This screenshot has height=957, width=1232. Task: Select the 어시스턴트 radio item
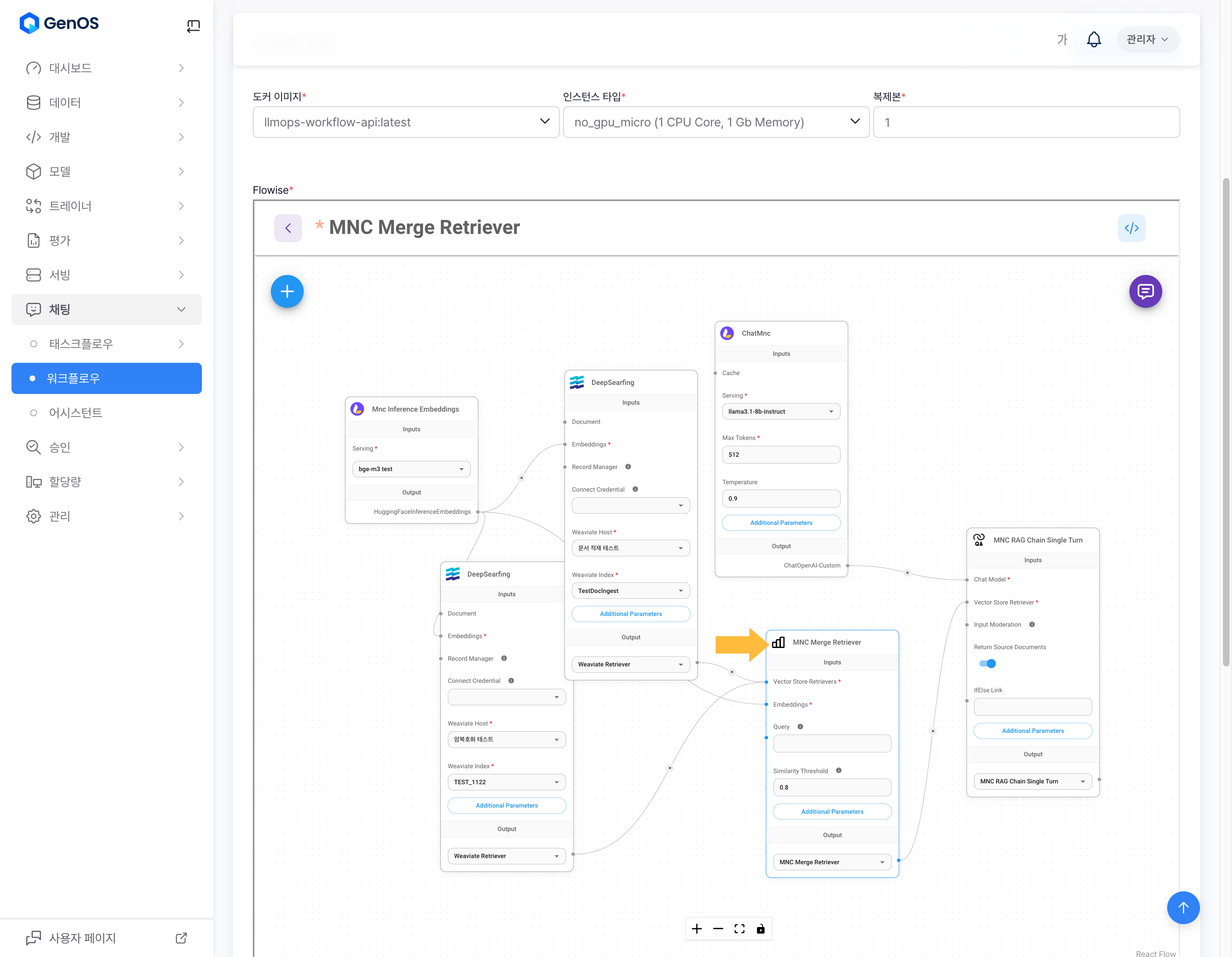pyautogui.click(x=75, y=413)
